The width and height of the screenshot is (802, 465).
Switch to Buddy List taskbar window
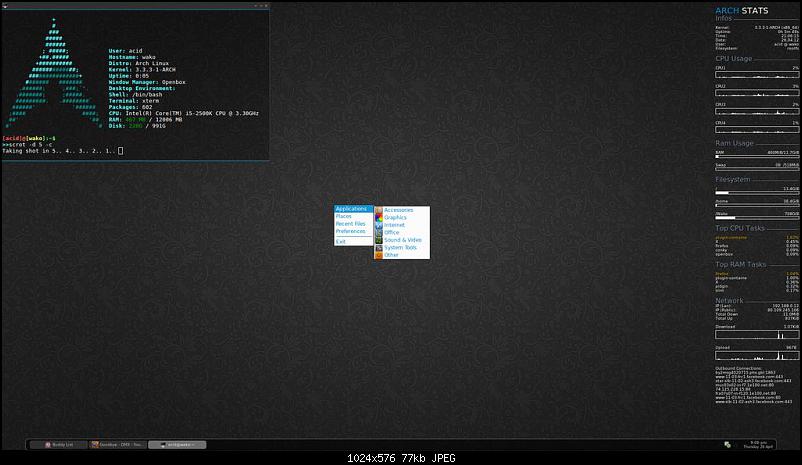(59, 445)
